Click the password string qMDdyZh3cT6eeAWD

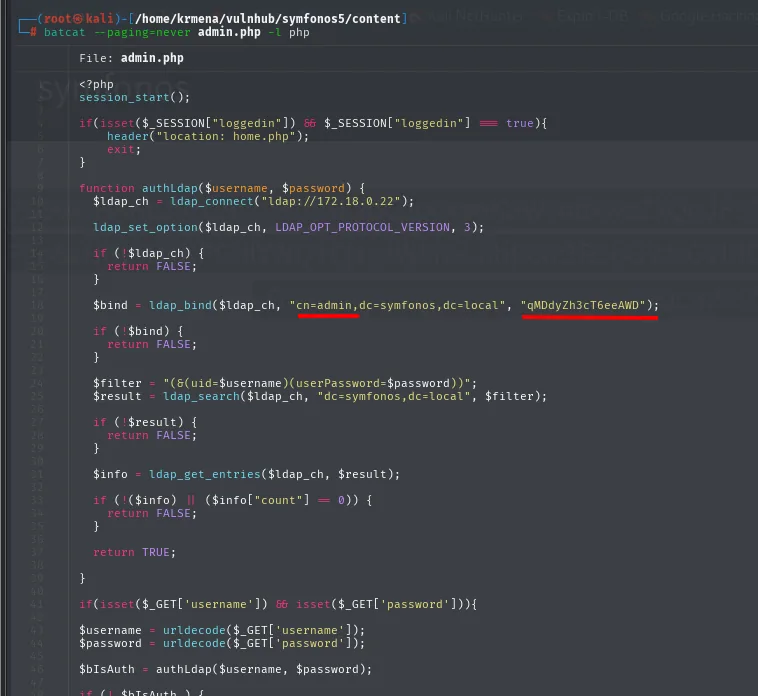(583, 305)
